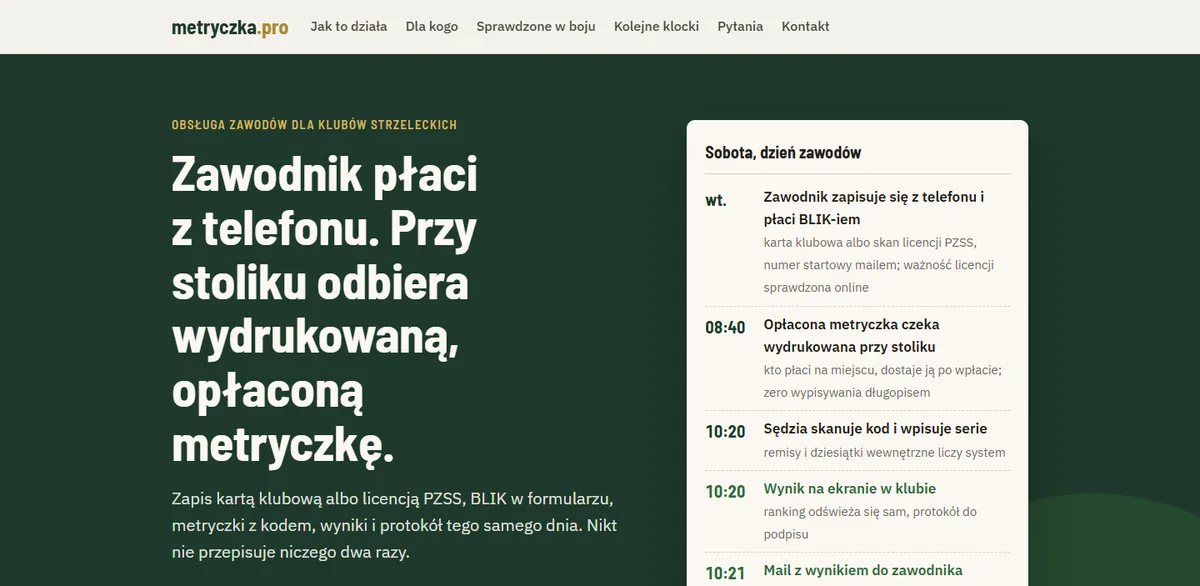Click "Wynik na ekranie w klubie"
1200x586 pixels.
click(850, 489)
